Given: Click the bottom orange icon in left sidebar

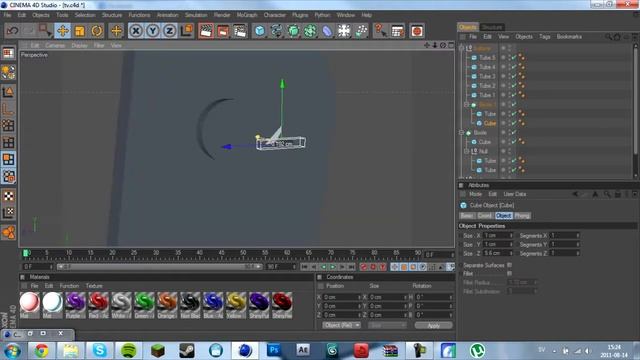Looking at the screenshot, I should (8, 233).
